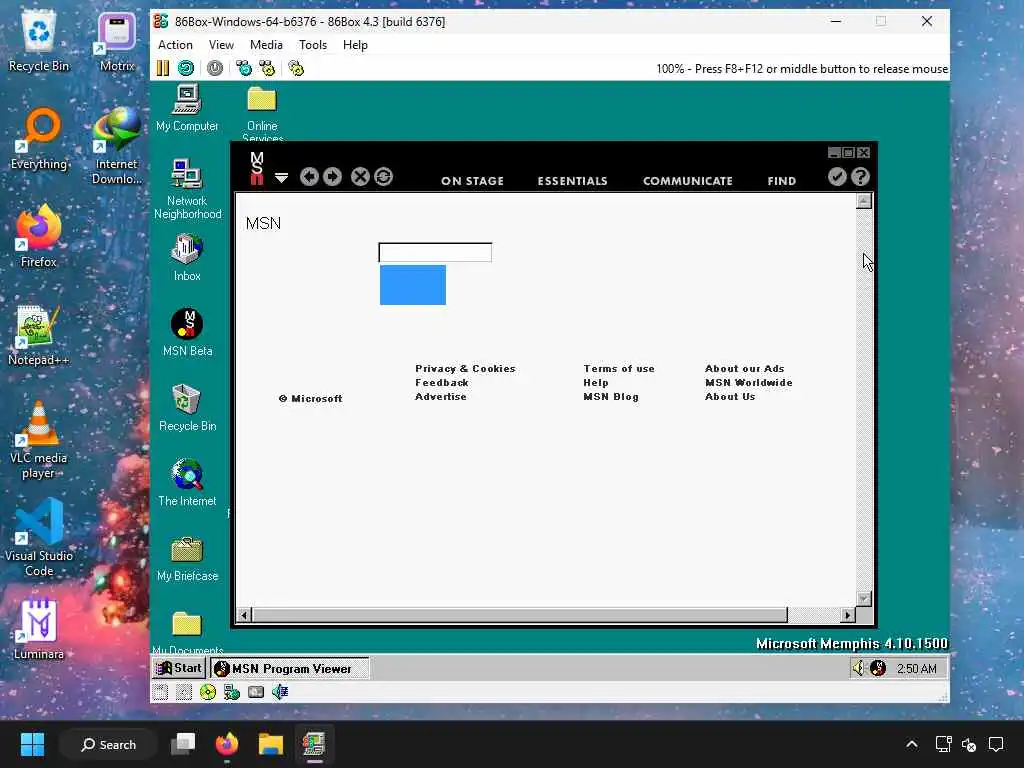Expand the MSN logo dropdown arrow
This screenshot has height=768, width=1024.
[281, 178]
